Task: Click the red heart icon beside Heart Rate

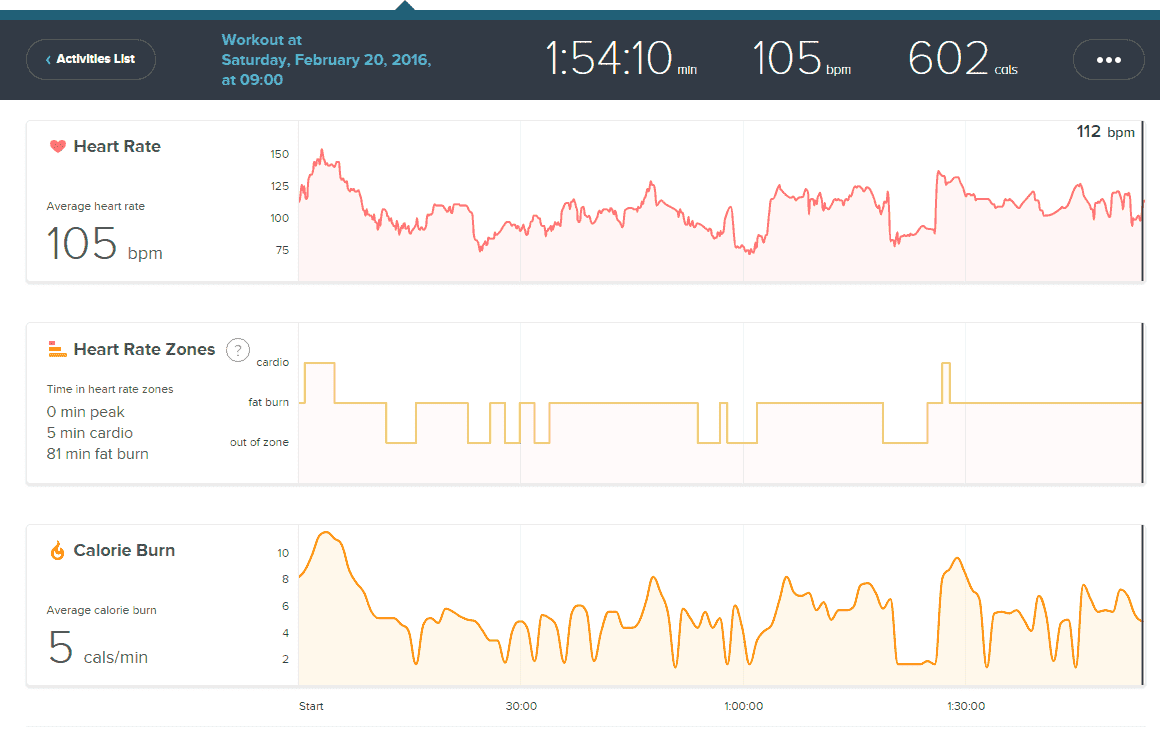Action: coord(57,146)
